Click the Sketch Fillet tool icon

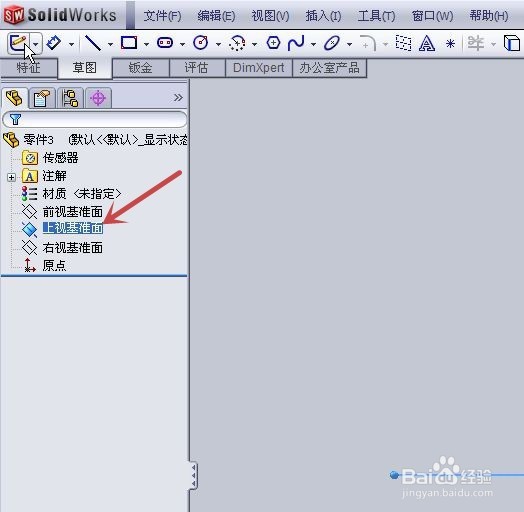coord(368,43)
